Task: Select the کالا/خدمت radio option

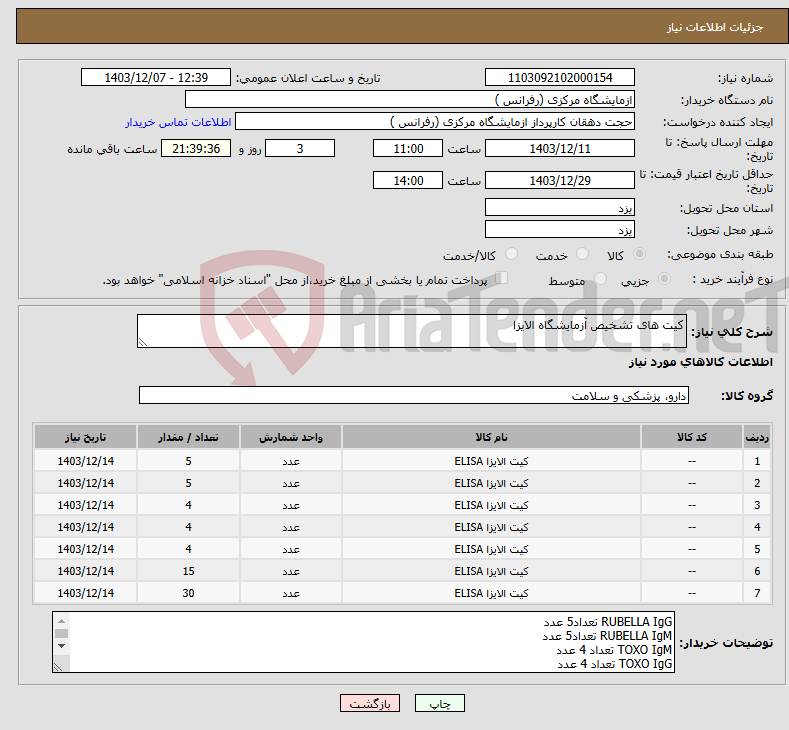Action: pos(512,255)
